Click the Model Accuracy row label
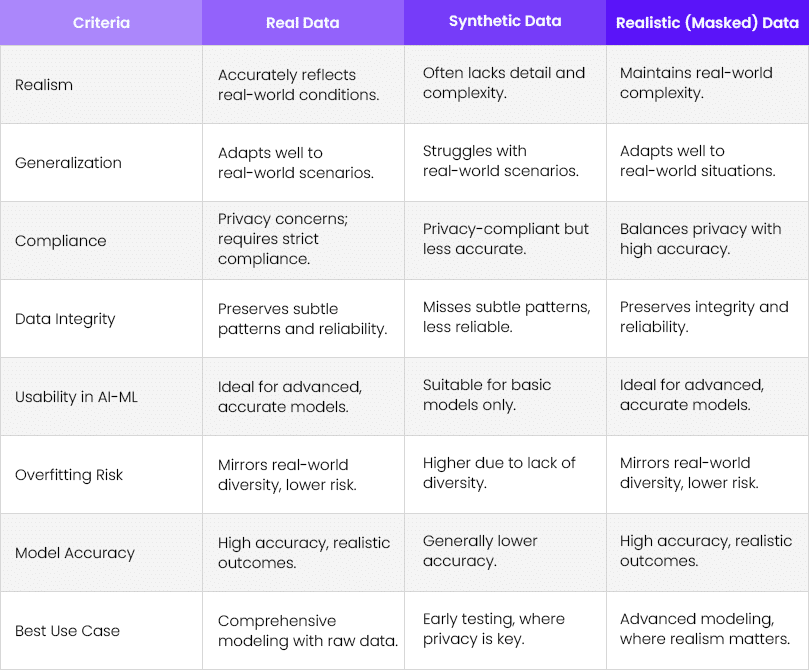809x670 pixels. tap(75, 553)
